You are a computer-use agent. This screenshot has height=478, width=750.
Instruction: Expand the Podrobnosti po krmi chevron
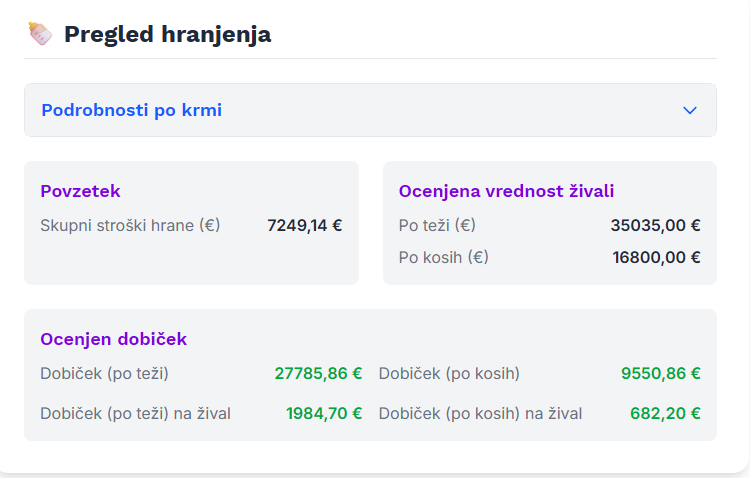click(689, 110)
